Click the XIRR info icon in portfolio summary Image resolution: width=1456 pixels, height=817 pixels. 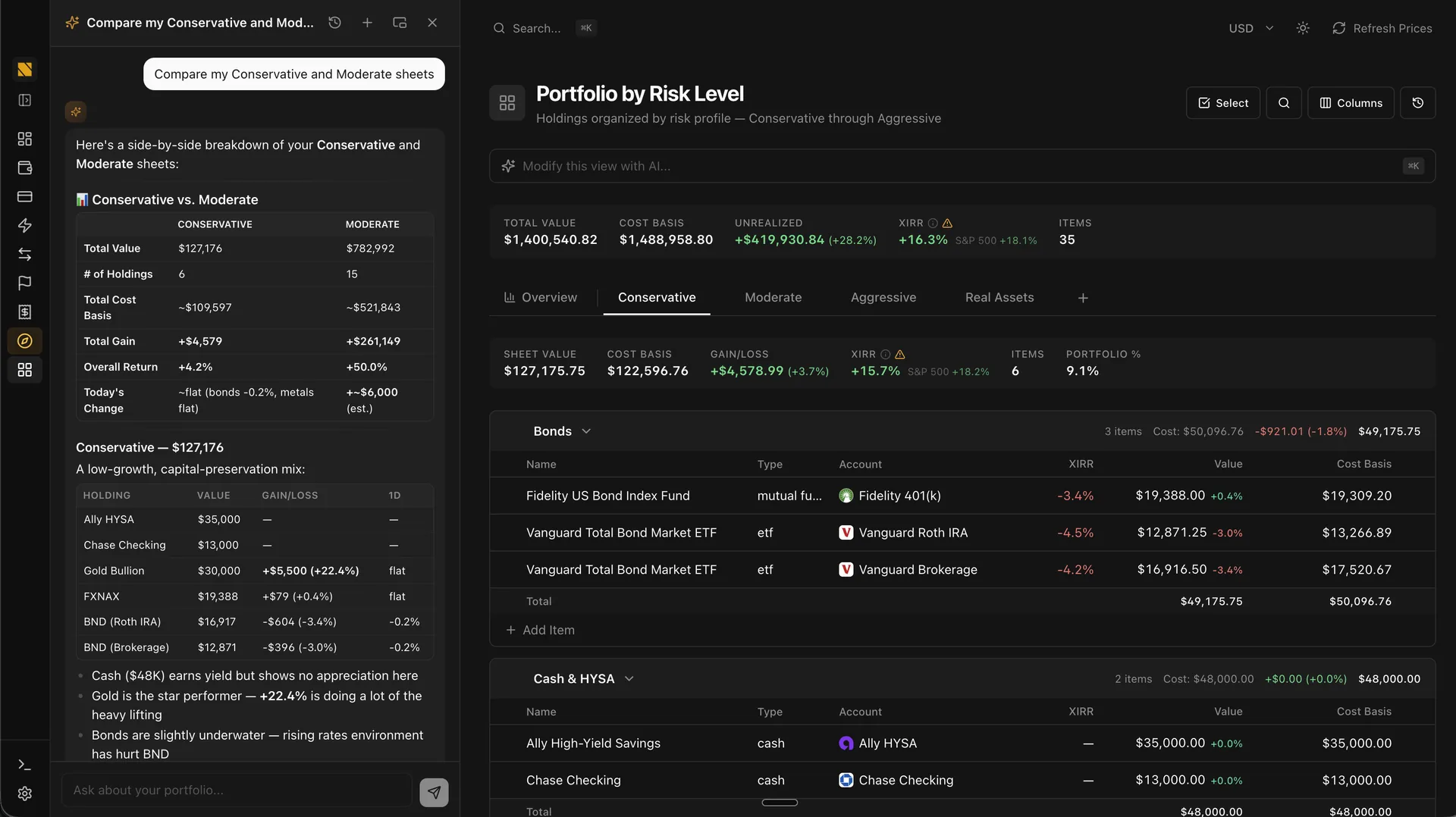click(933, 223)
